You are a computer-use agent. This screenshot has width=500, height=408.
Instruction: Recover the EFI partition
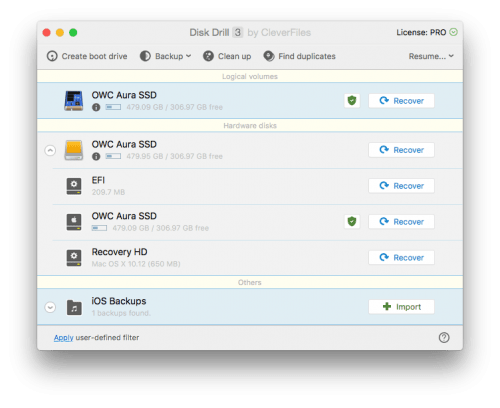(401, 186)
